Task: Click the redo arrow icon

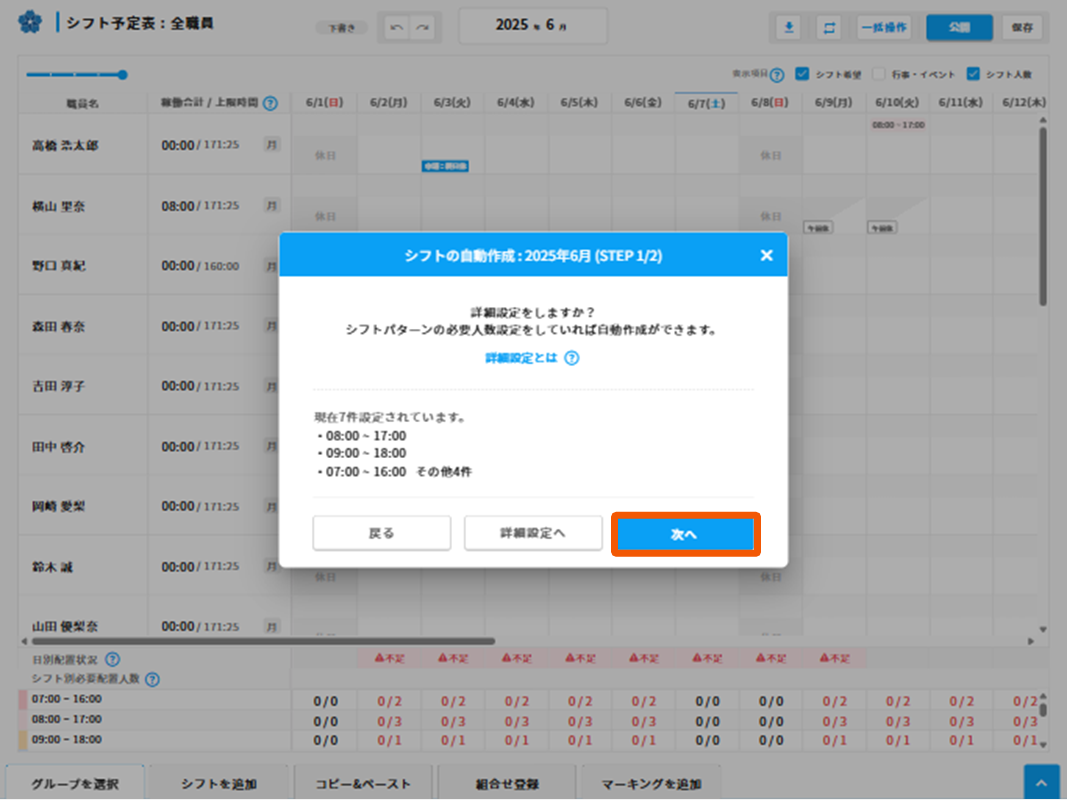Action: tap(422, 27)
